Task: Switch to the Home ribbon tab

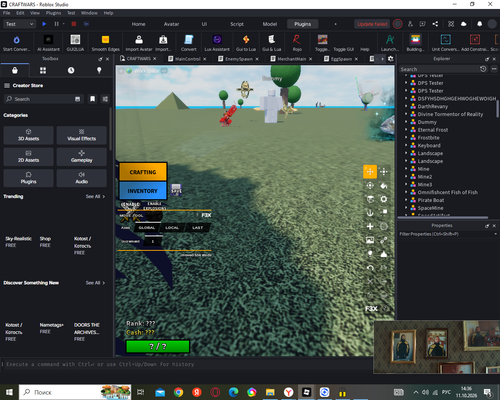Action: (138, 24)
